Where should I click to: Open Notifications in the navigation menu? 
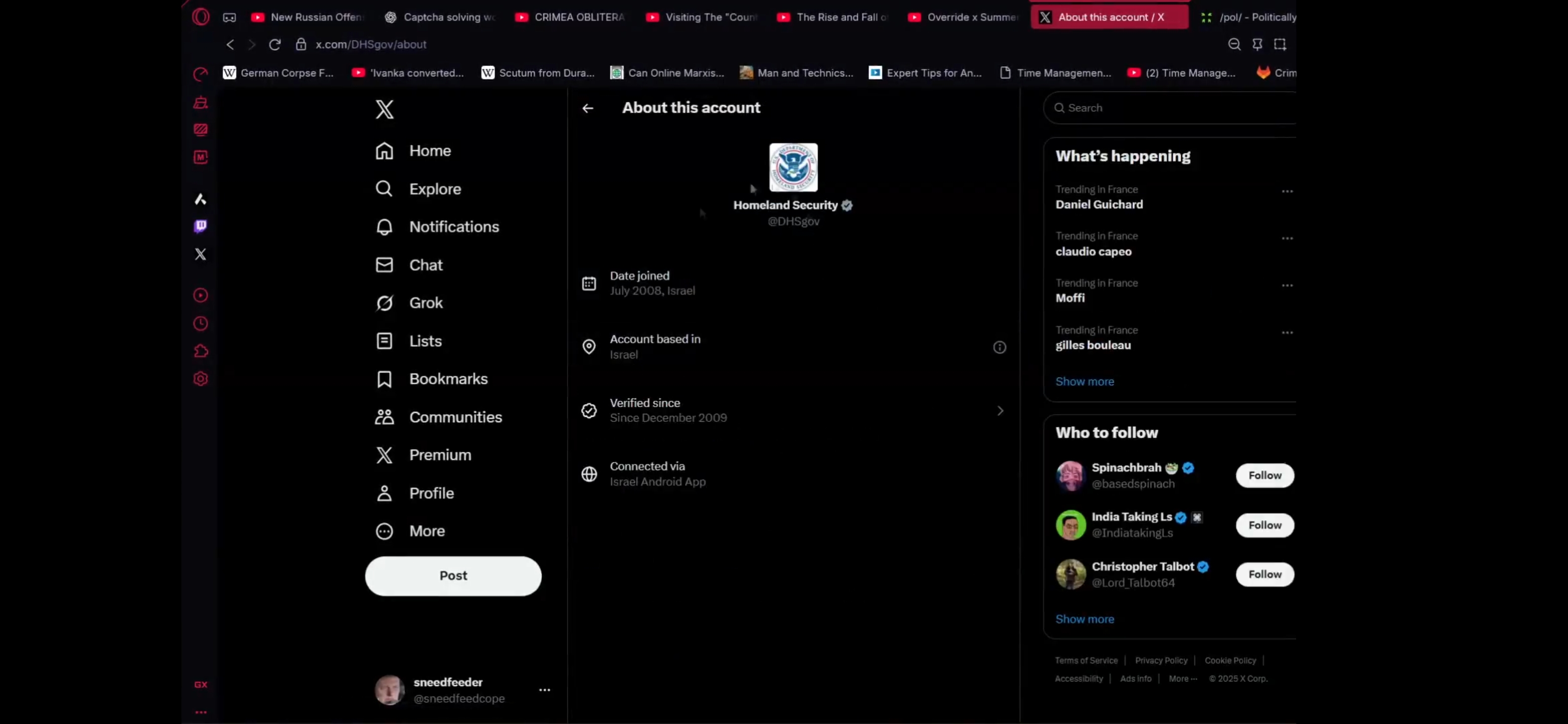coord(453,227)
